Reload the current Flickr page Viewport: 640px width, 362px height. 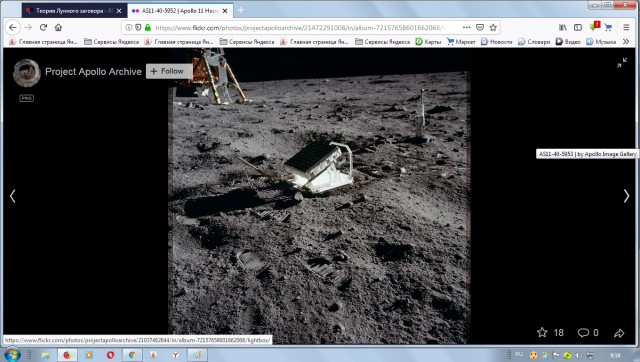(43, 27)
